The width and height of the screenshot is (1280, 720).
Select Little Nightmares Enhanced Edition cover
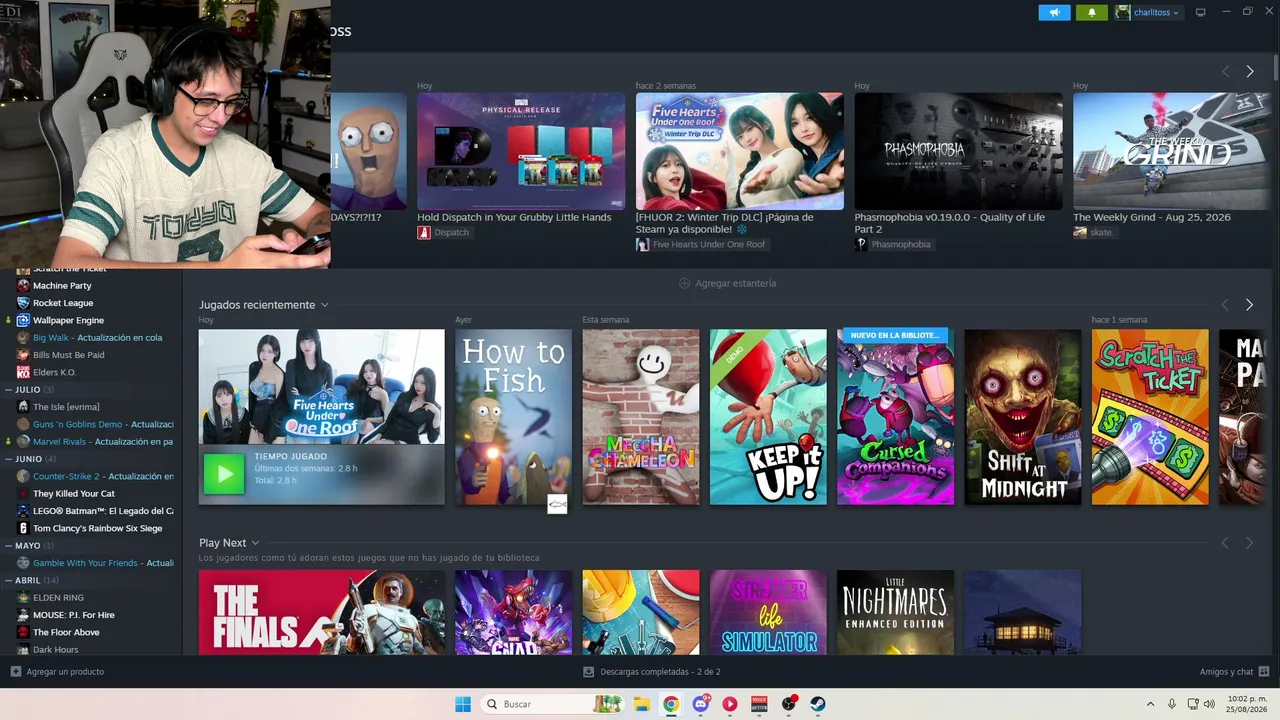pos(895,613)
